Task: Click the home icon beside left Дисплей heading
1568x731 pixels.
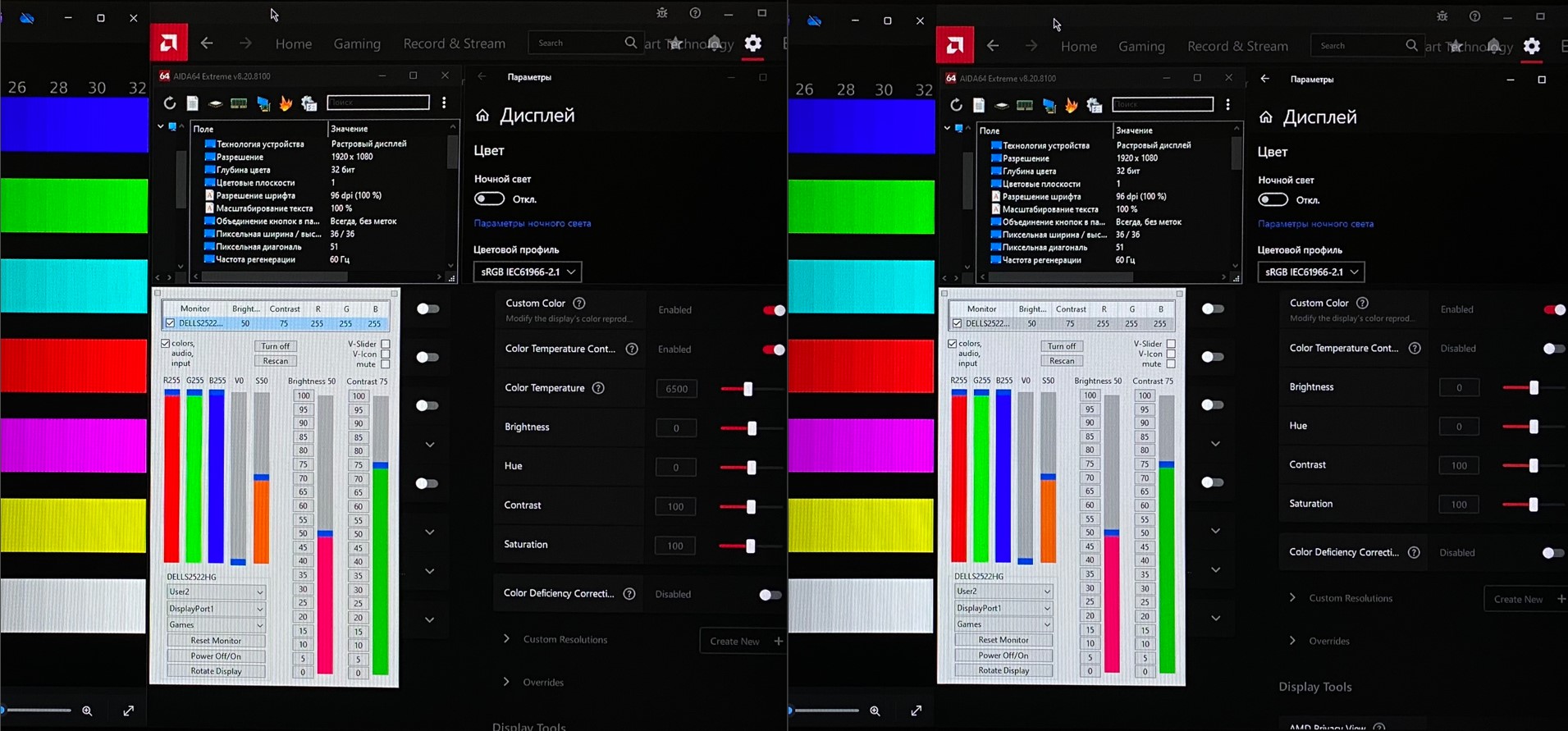Action: 482,116
